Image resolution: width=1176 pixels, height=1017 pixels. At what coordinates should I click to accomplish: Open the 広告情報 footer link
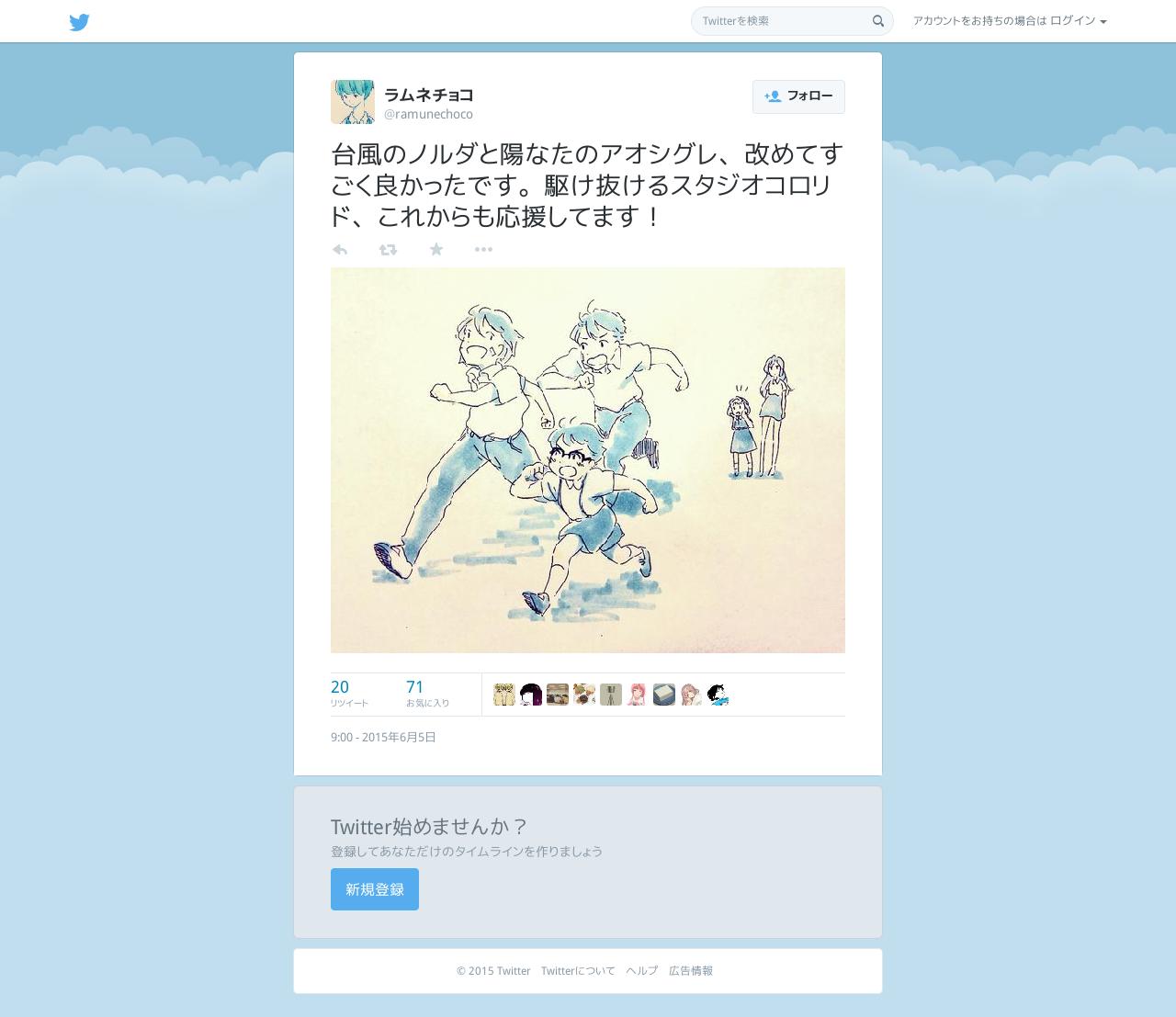[x=691, y=971]
